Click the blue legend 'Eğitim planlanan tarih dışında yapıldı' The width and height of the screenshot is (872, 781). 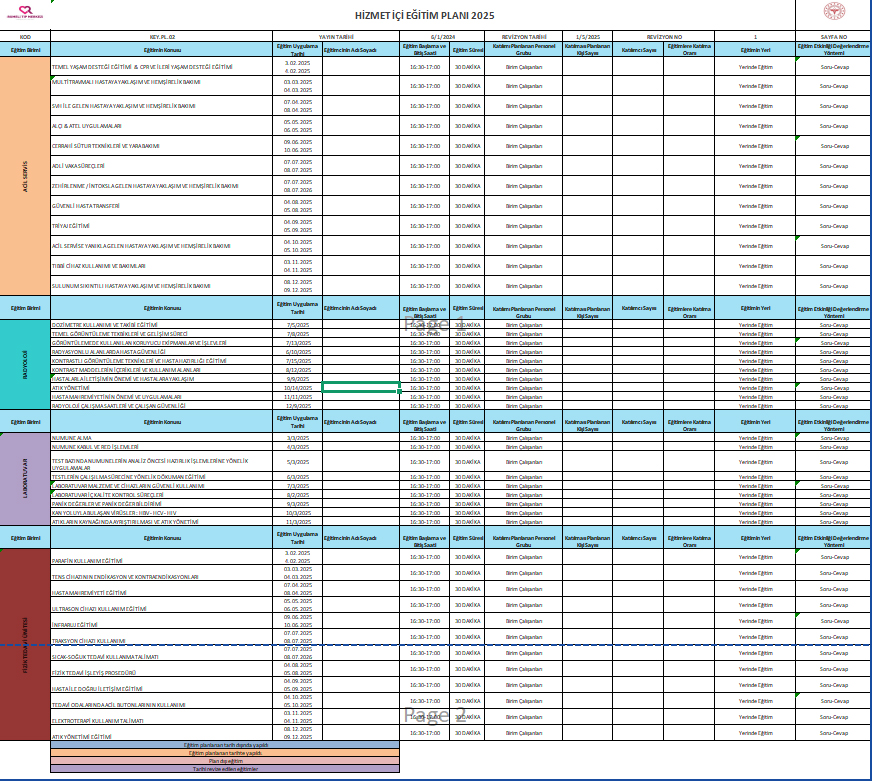[x=223, y=745]
